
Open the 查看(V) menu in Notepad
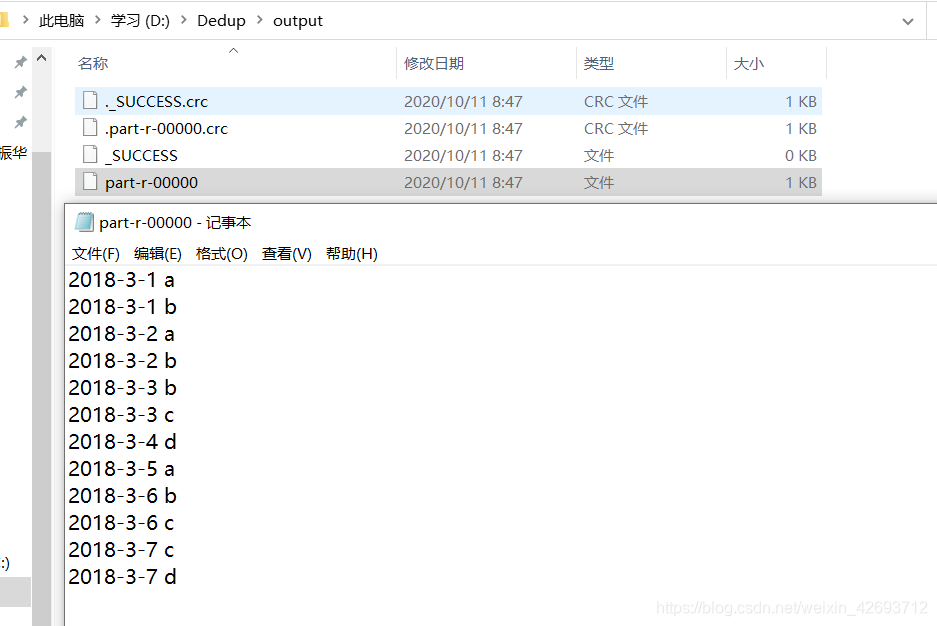(287, 254)
